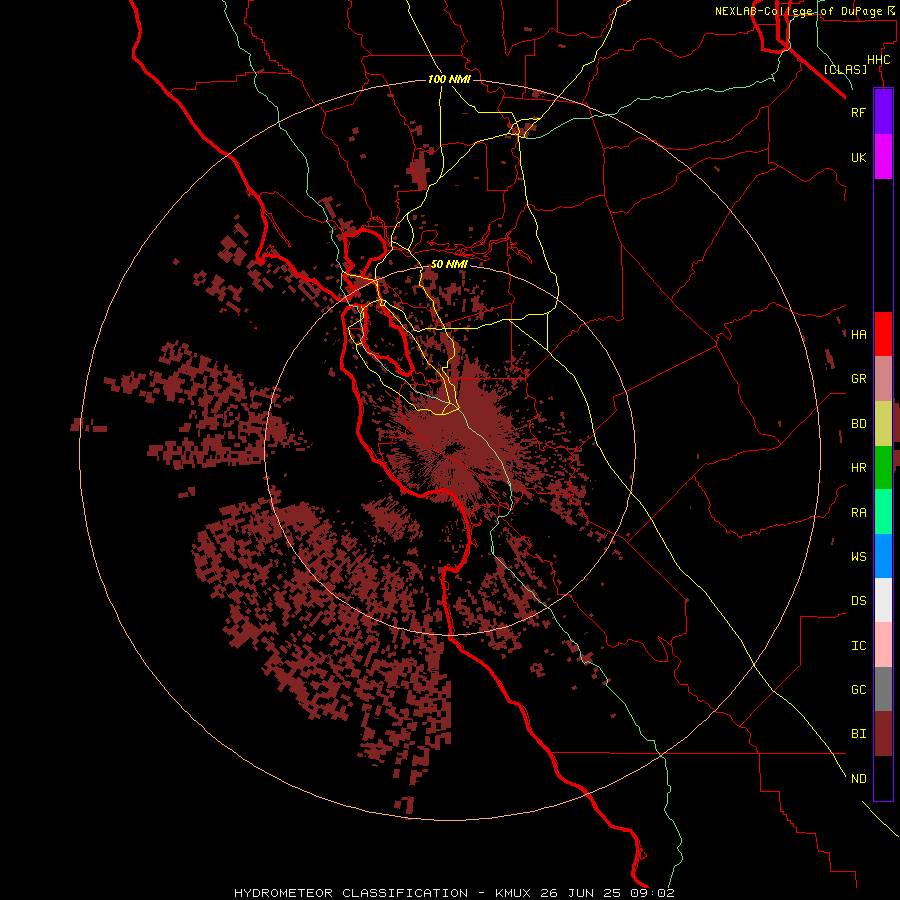Select the 'GR' legend label
The width and height of the screenshot is (900, 900).
click(x=858, y=379)
